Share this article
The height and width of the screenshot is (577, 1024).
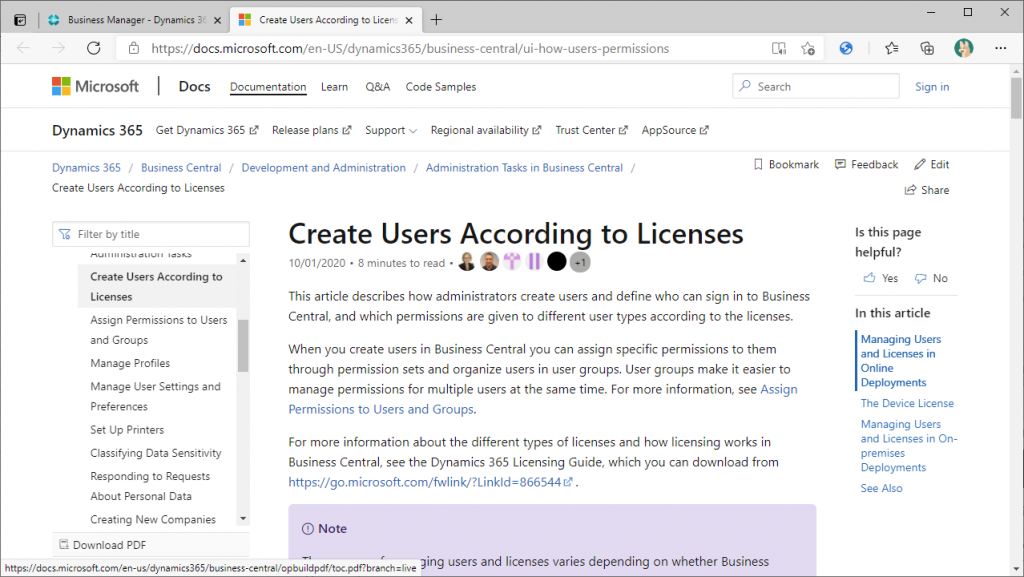[x=927, y=190]
